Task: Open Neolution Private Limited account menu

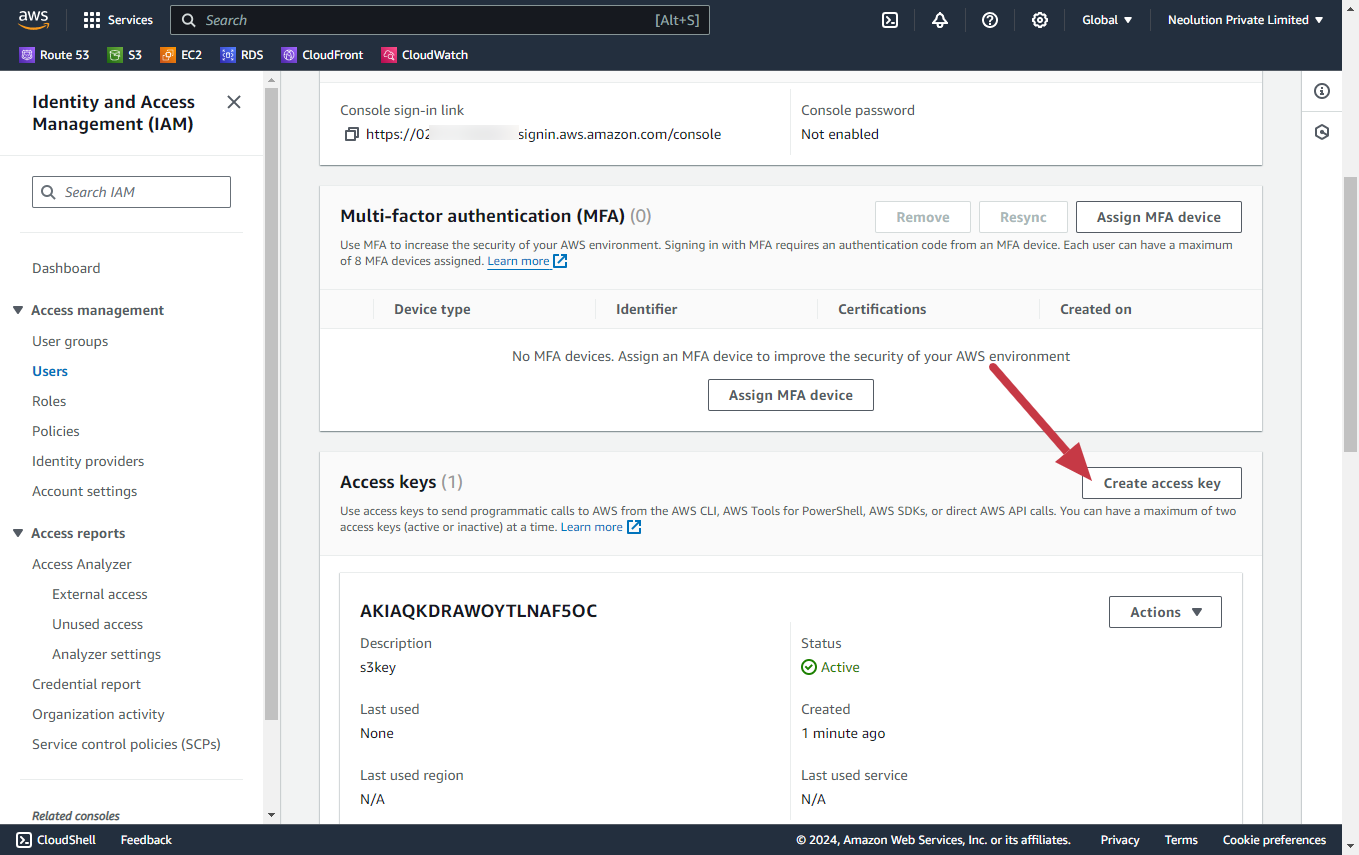Action: click(x=1245, y=20)
